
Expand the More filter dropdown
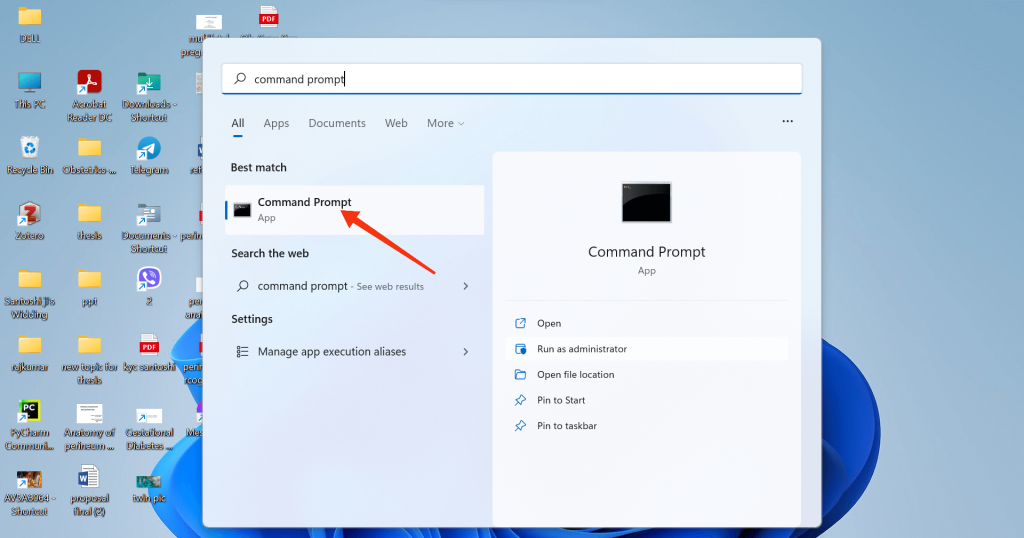(445, 123)
